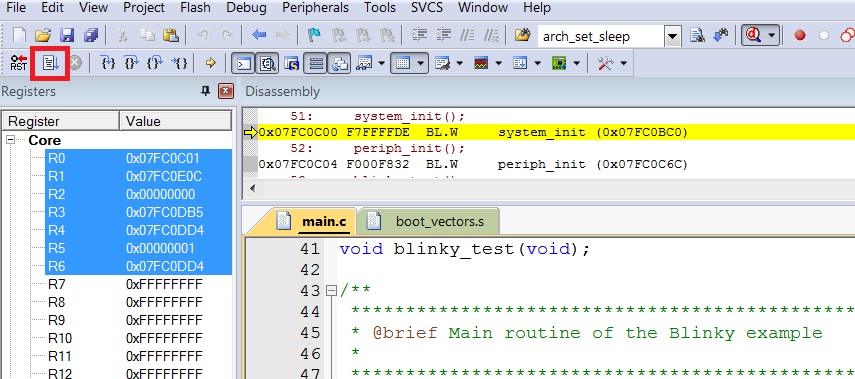Viewport: 855px width, 379px height.
Task: Click the Step Over icon
Action: pos(132,64)
